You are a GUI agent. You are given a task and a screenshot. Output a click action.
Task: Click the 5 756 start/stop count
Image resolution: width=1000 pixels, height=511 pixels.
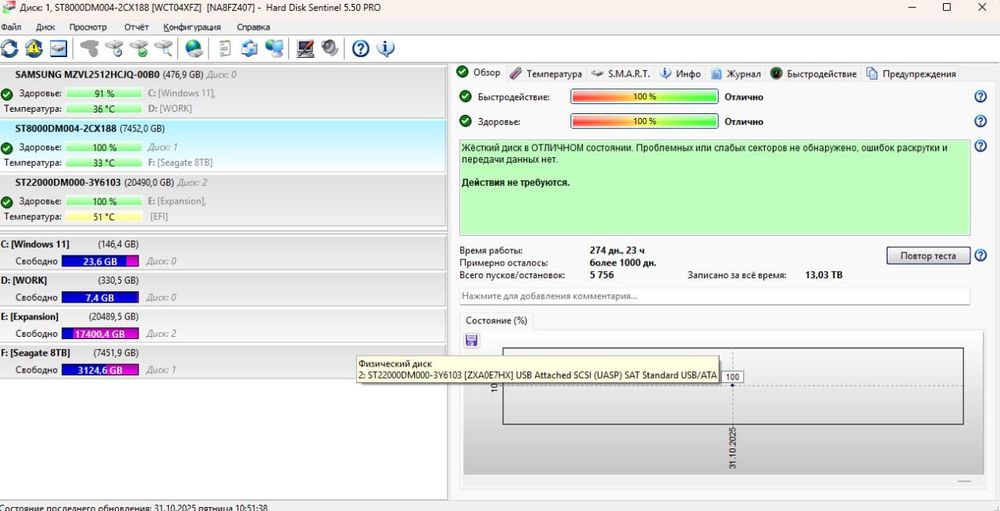tap(603, 276)
